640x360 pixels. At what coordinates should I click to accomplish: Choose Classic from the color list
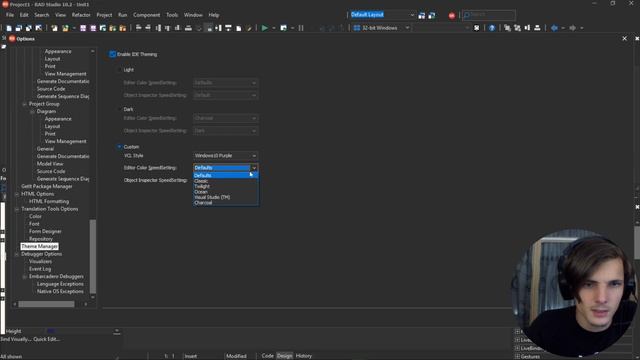tap(226, 181)
